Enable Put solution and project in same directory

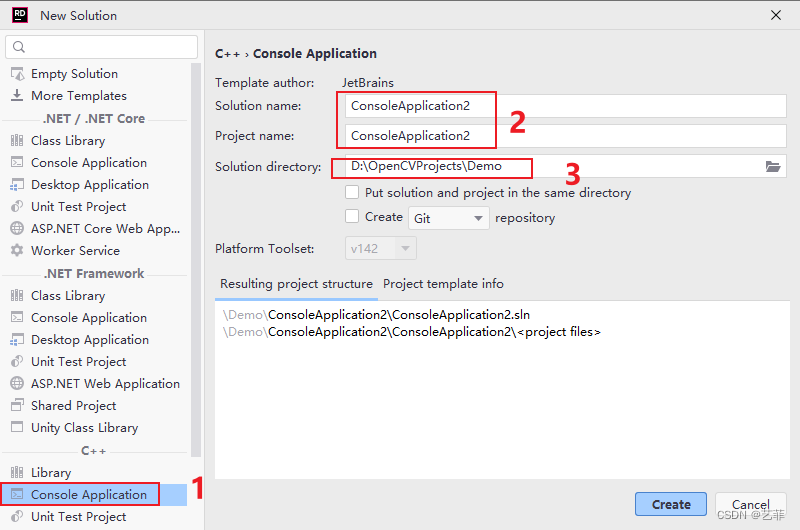(352, 192)
